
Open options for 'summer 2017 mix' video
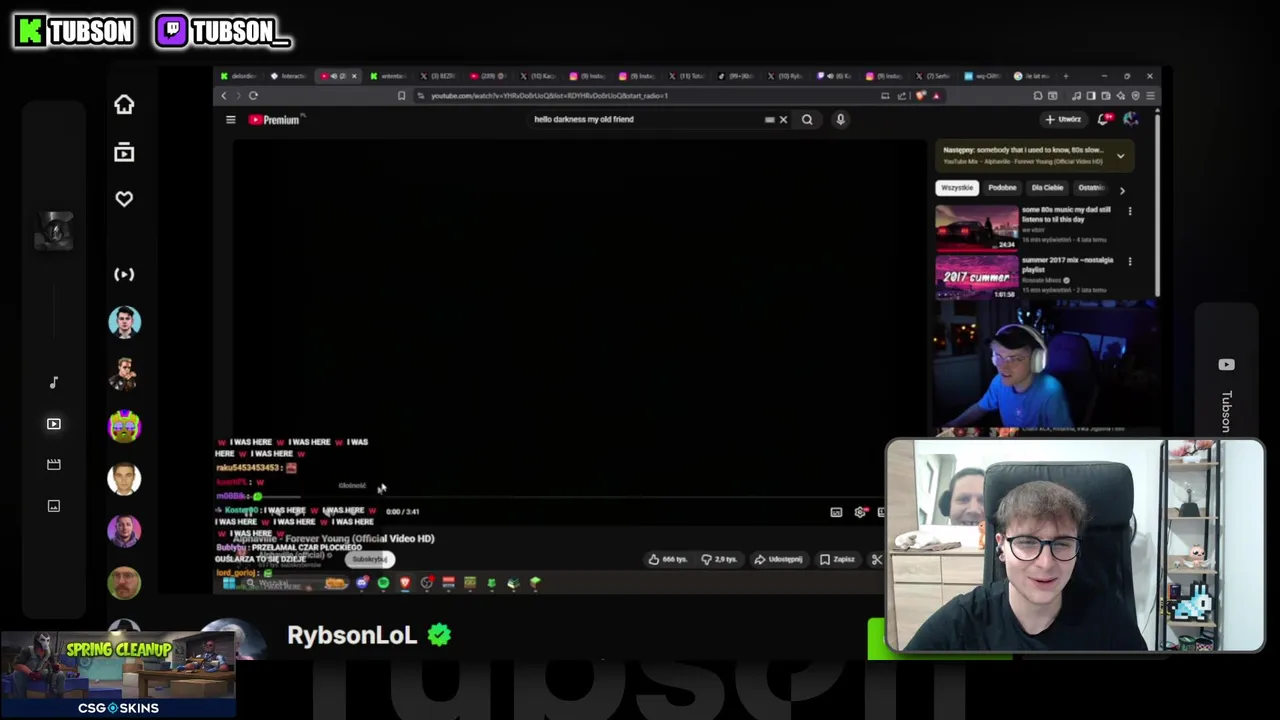pos(1130,262)
